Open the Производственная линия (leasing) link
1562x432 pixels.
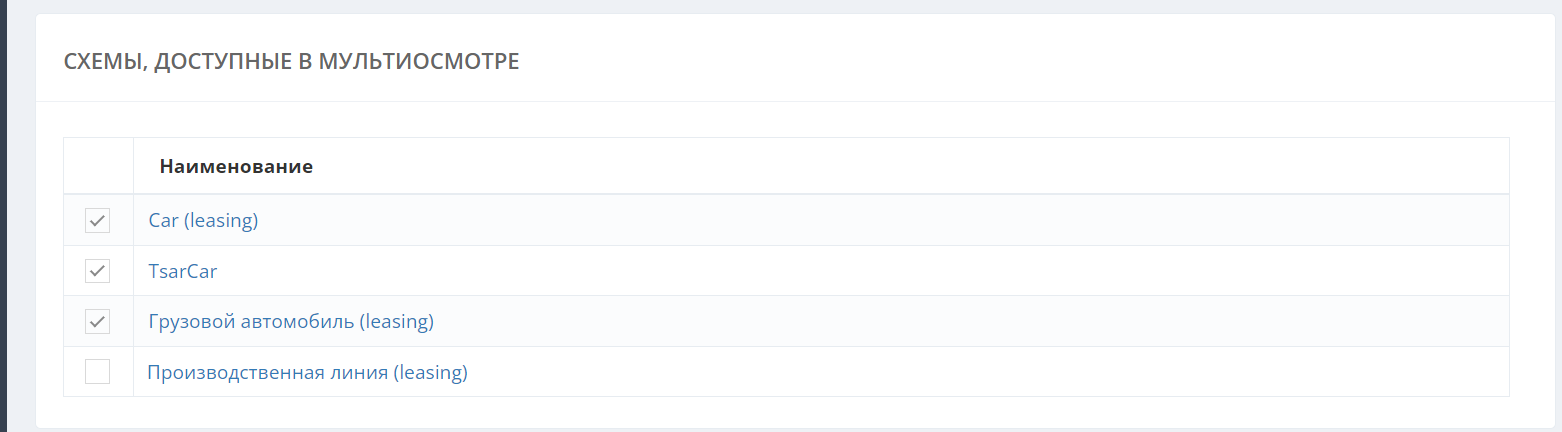coord(307,373)
